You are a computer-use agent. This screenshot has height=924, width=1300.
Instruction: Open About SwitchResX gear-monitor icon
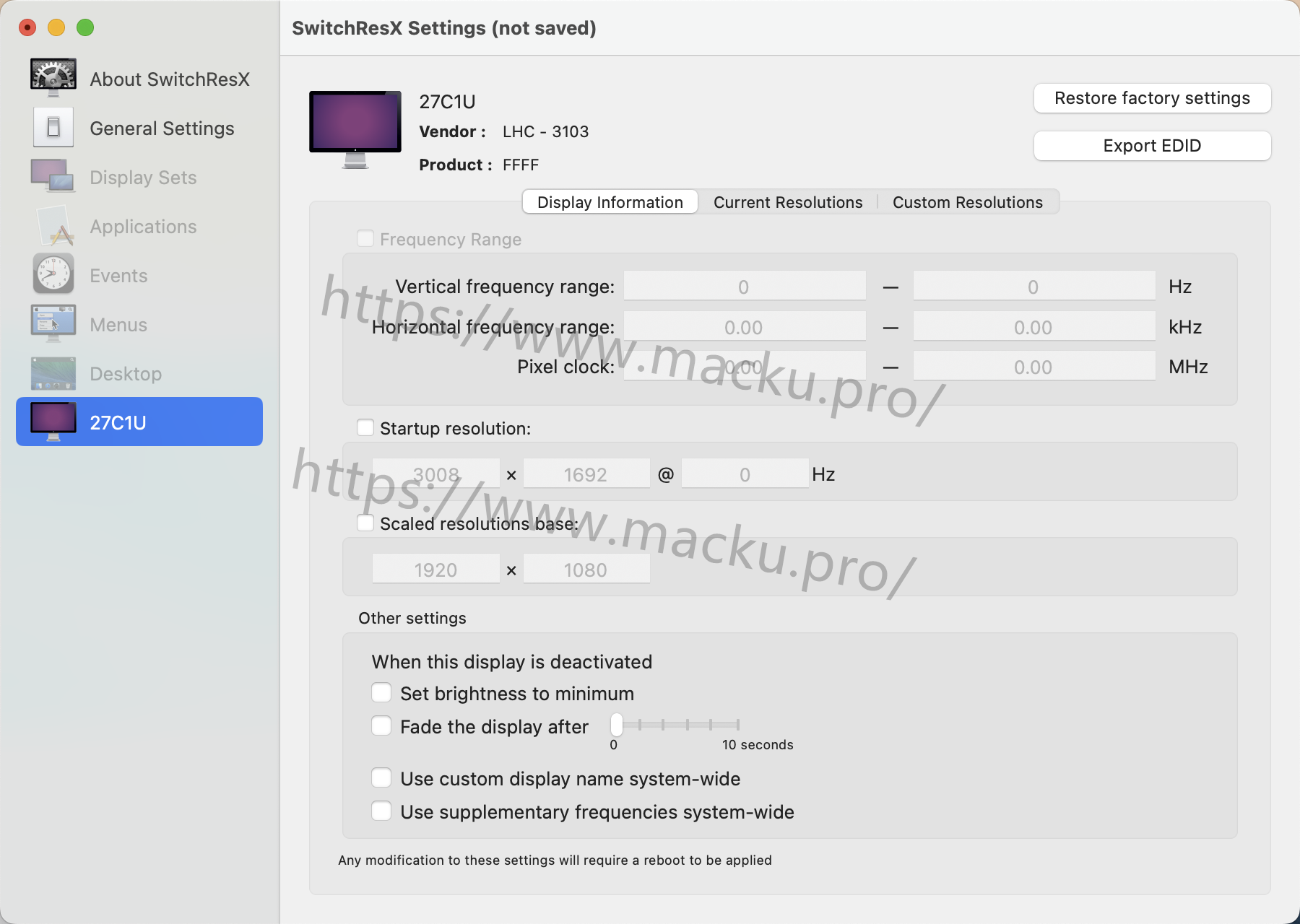point(53,78)
